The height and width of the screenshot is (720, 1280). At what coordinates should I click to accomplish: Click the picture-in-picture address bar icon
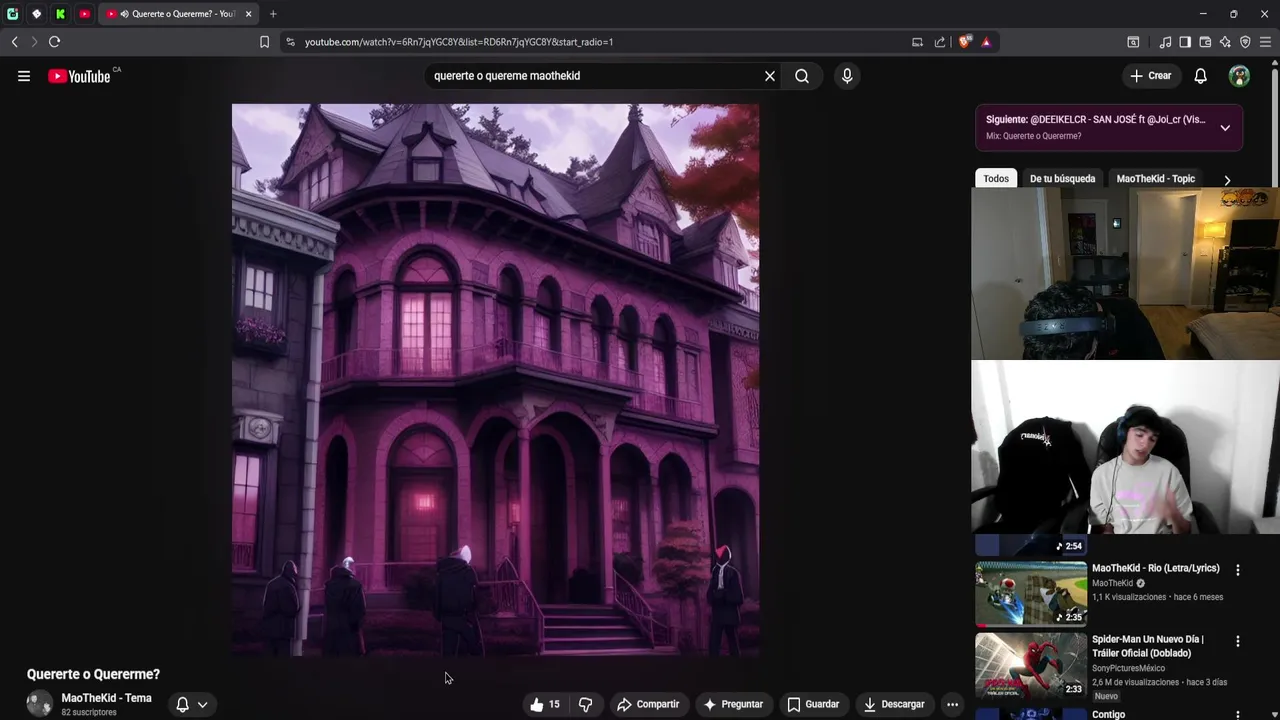pos(917,42)
